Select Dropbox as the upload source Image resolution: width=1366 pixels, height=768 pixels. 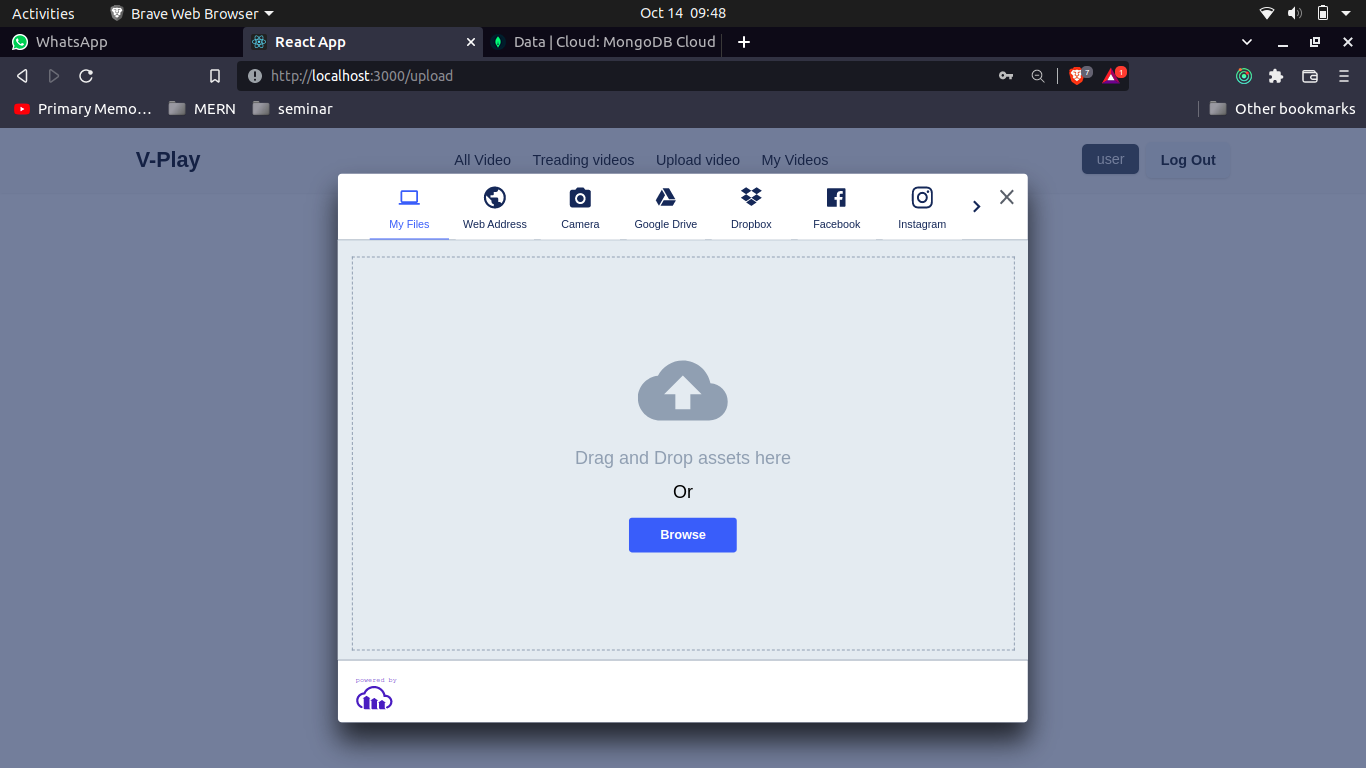tap(751, 206)
